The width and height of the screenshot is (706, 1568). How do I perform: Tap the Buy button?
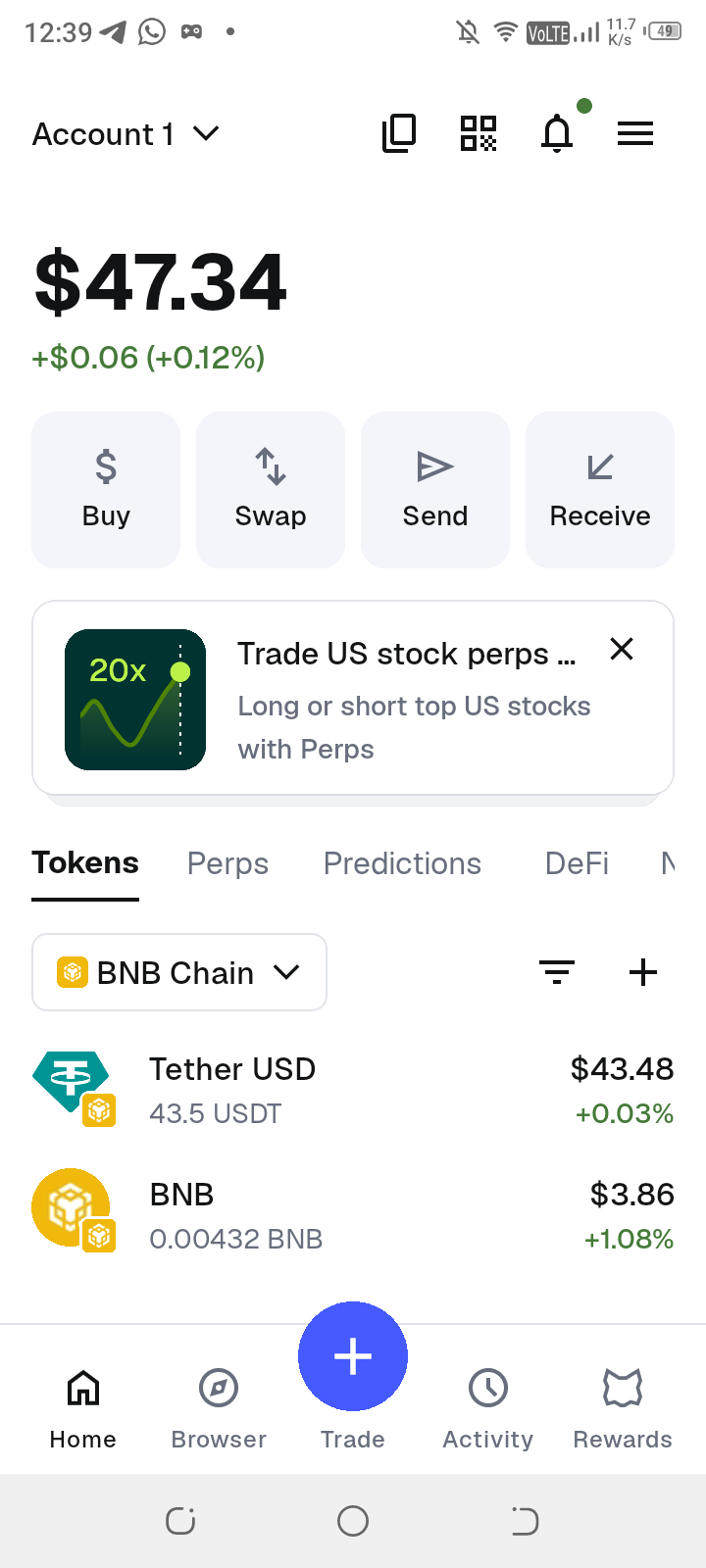point(106,489)
